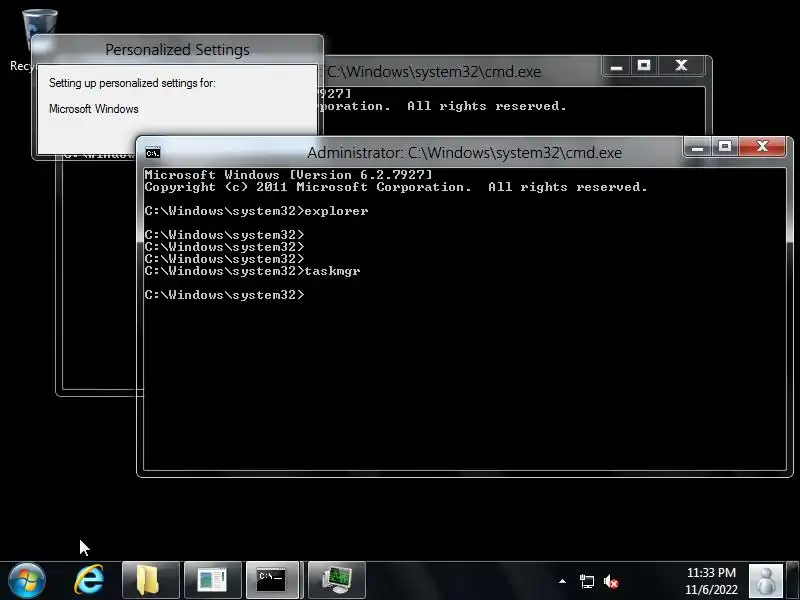Image resolution: width=800 pixels, height=600 pixels.
Task: Open the Start menu orb
Action: click(x=27, y=581)
